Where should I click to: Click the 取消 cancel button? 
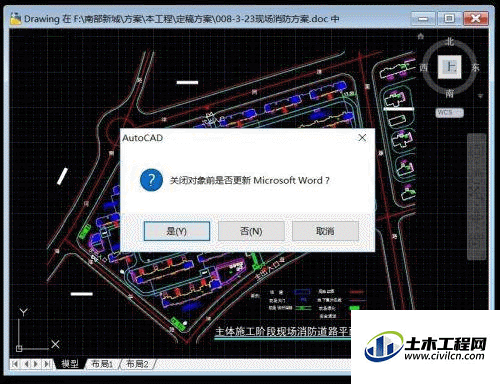pyautogui.click(x=325, y=231)
